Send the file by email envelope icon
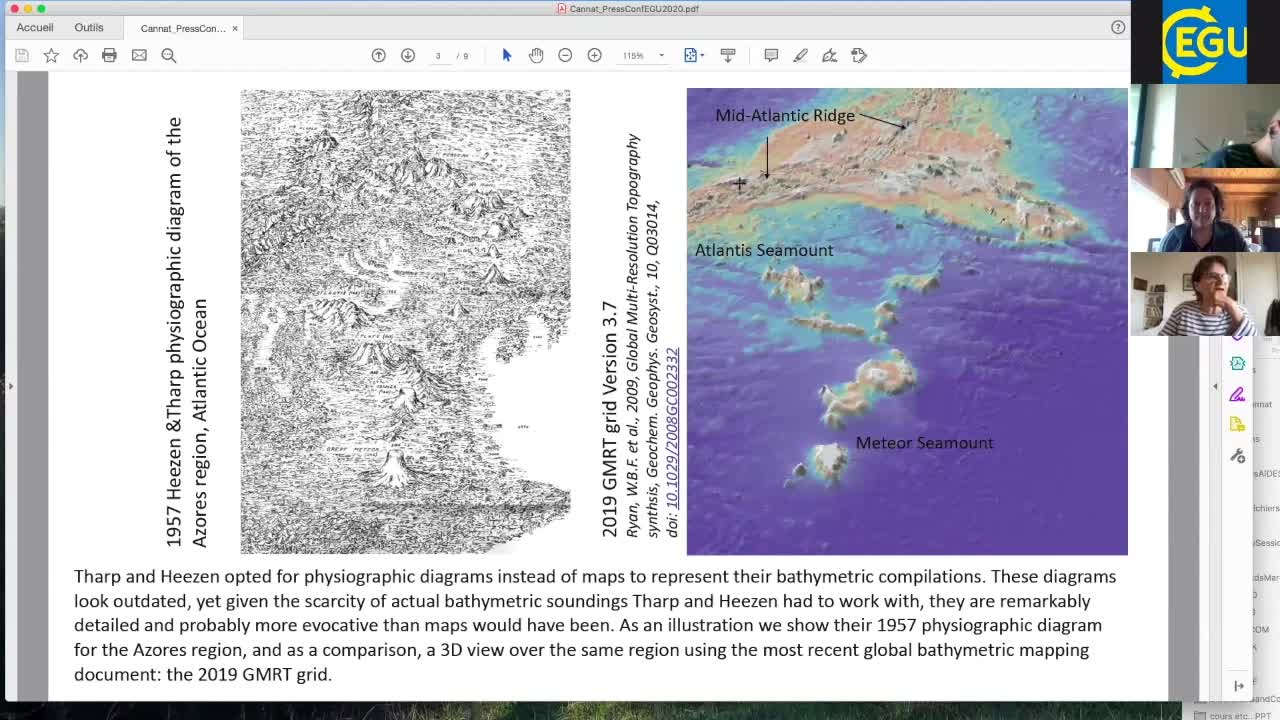 [x=139, y=55]
